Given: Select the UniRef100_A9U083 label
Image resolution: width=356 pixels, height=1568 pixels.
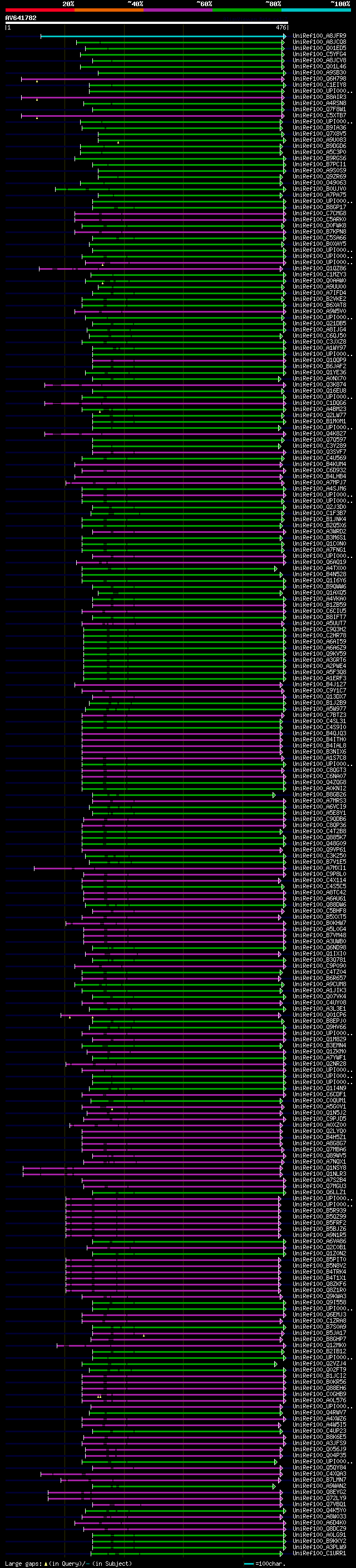Looking at the screenshot, I should pos(319,140).
